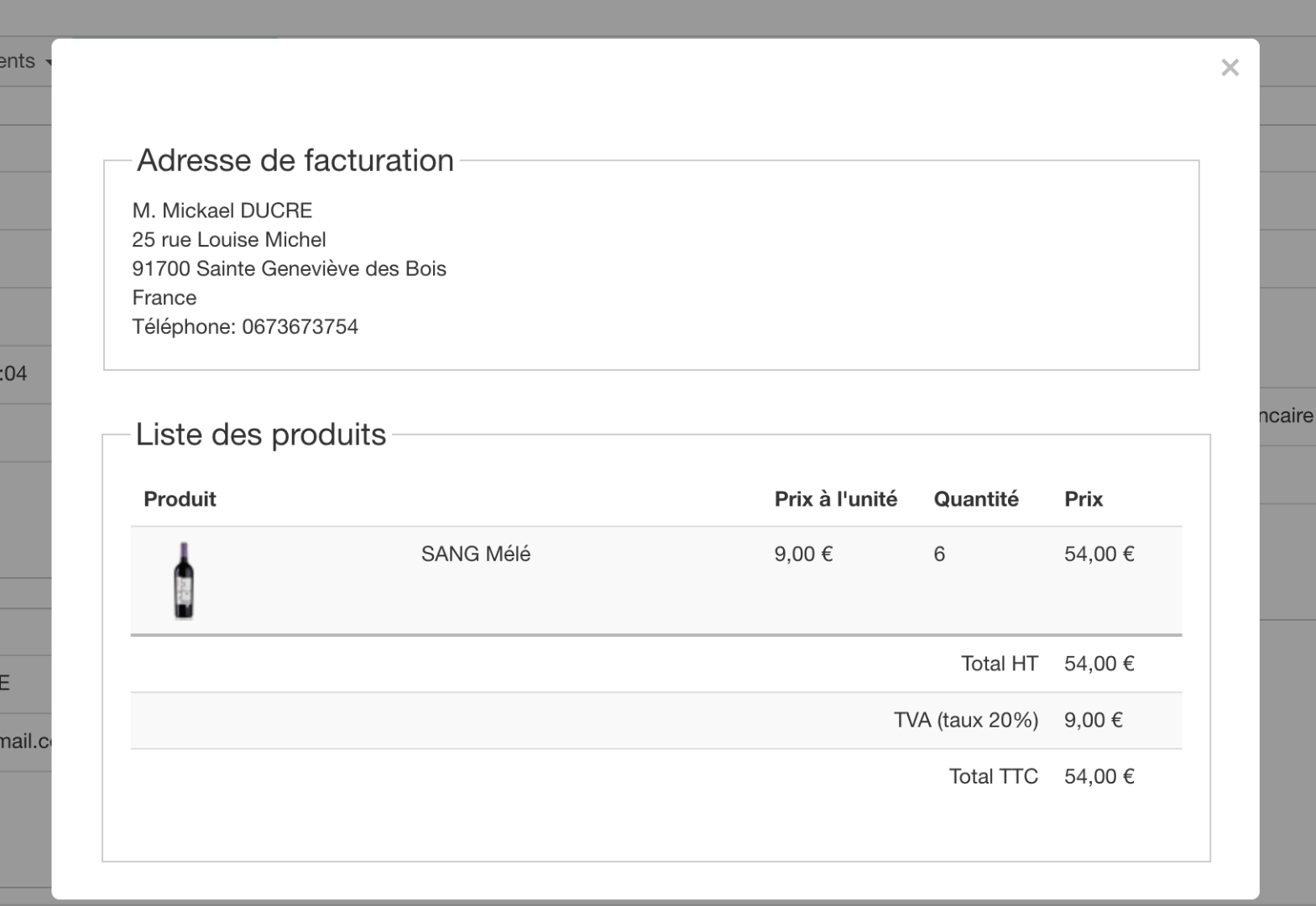
Task: Click the Quantité column header
Action: pos(975,499)
